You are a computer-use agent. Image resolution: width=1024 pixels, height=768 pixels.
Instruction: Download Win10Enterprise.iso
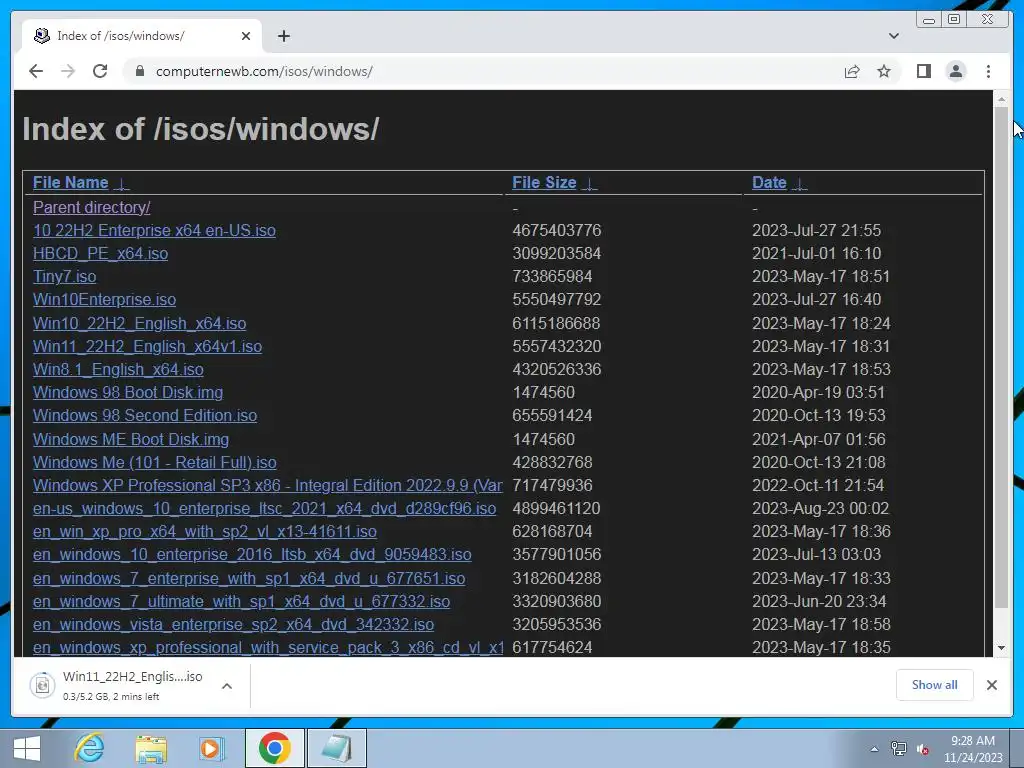(x=104, y=299)
